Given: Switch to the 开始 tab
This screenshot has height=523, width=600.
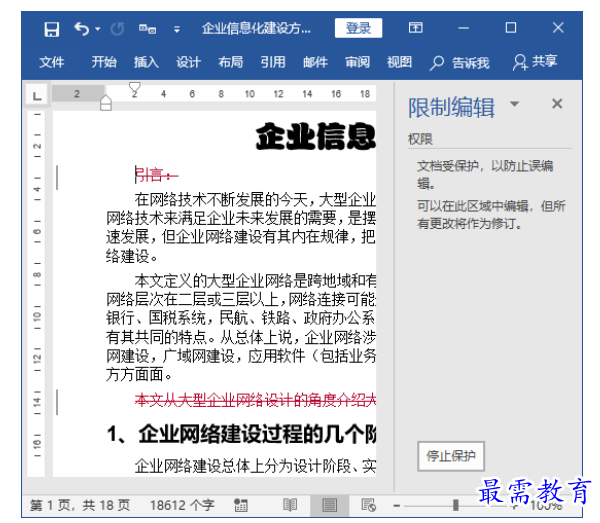Looking at the screenshot, I should [x=104, y=62].
